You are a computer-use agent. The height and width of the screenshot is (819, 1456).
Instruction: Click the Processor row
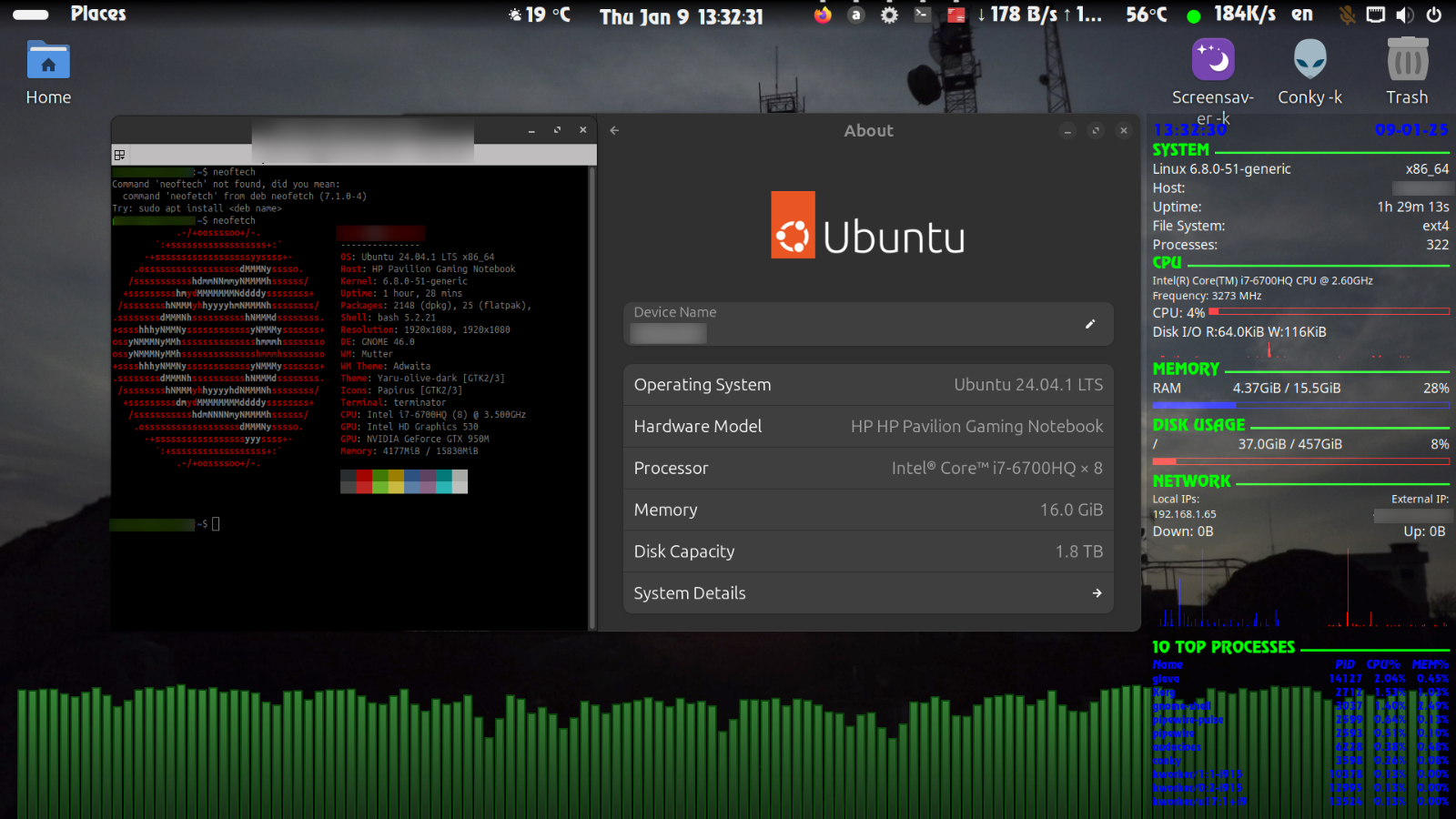tap(868, 469)
